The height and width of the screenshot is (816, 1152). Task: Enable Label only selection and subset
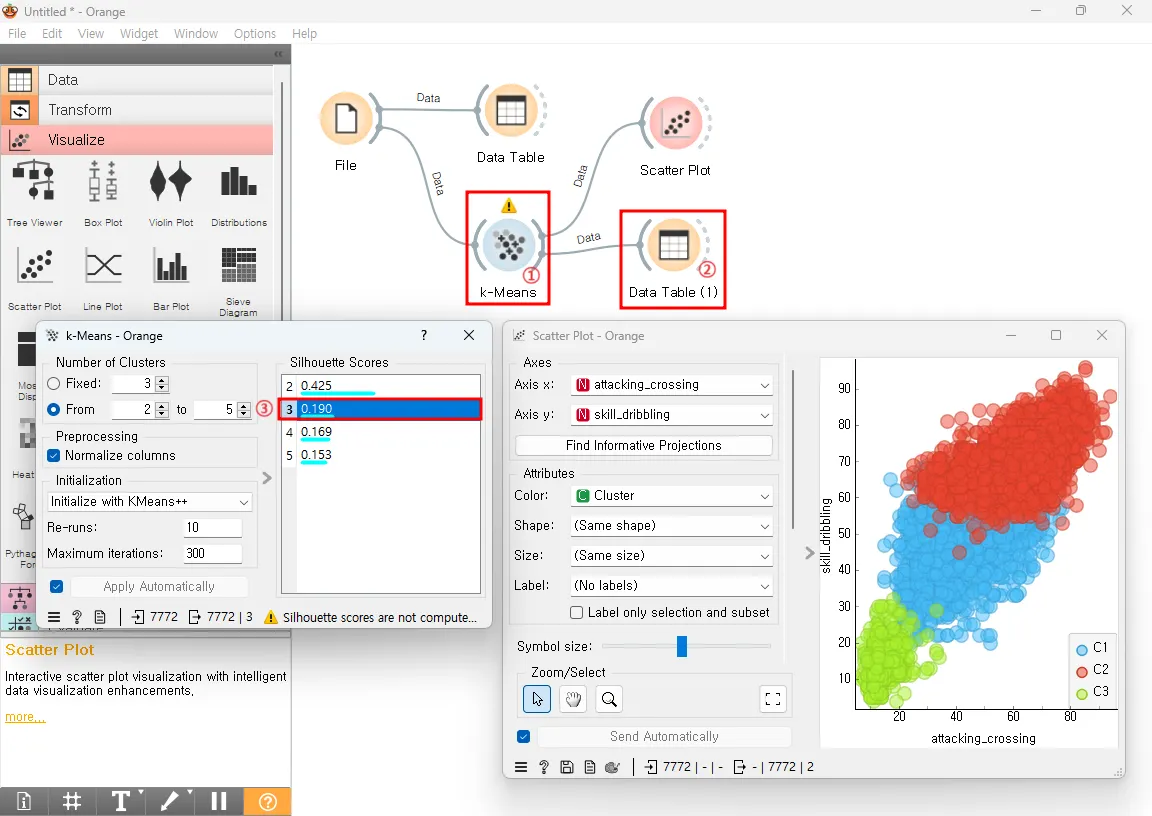coord(577,613)
